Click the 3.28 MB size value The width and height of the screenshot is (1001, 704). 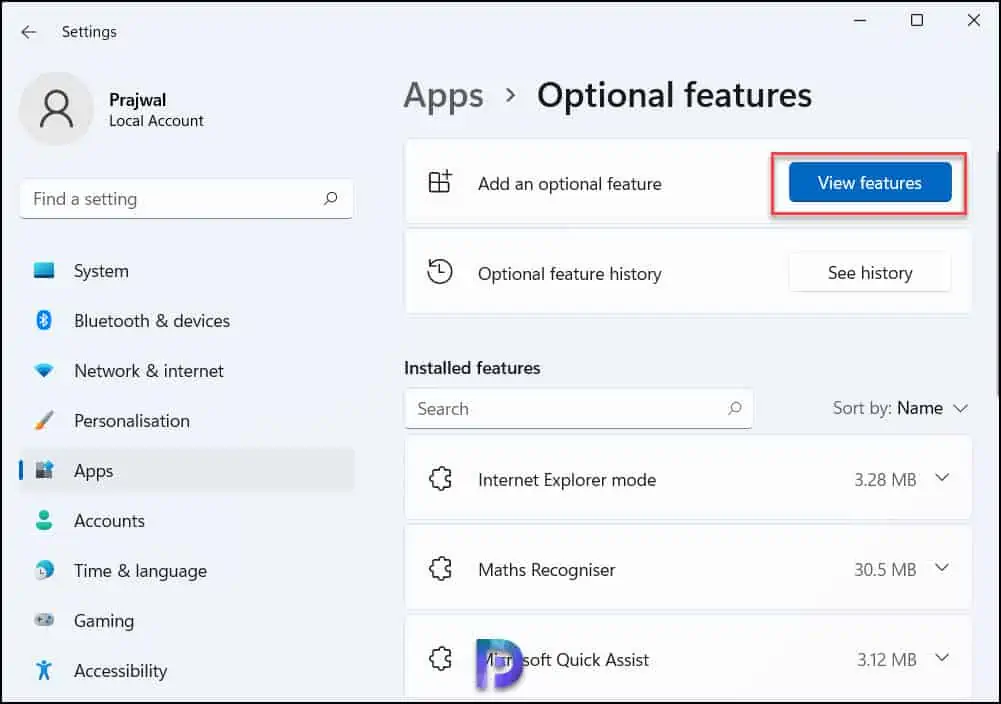coord(885,479)
